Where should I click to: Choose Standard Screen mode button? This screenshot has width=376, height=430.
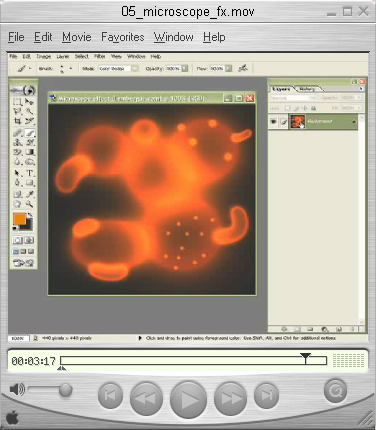tap(16, 252)
